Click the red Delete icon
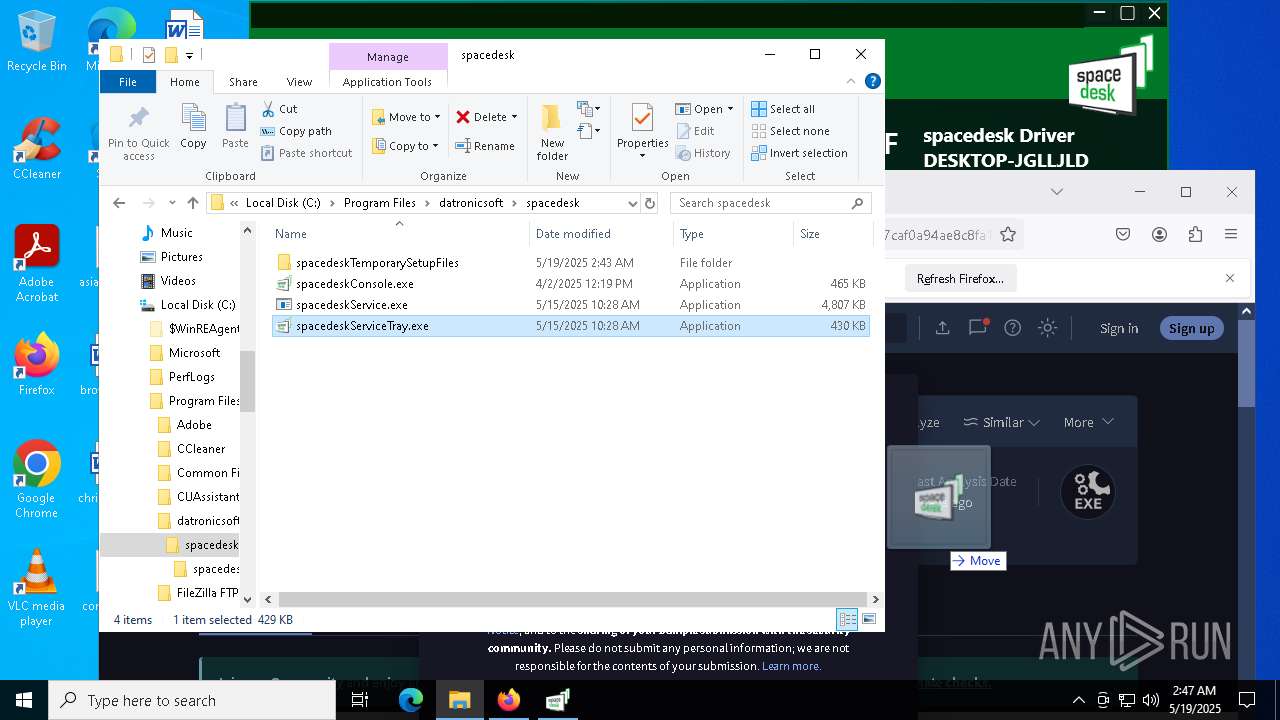This screenshot has width=1280, height=720. point(463,117)
